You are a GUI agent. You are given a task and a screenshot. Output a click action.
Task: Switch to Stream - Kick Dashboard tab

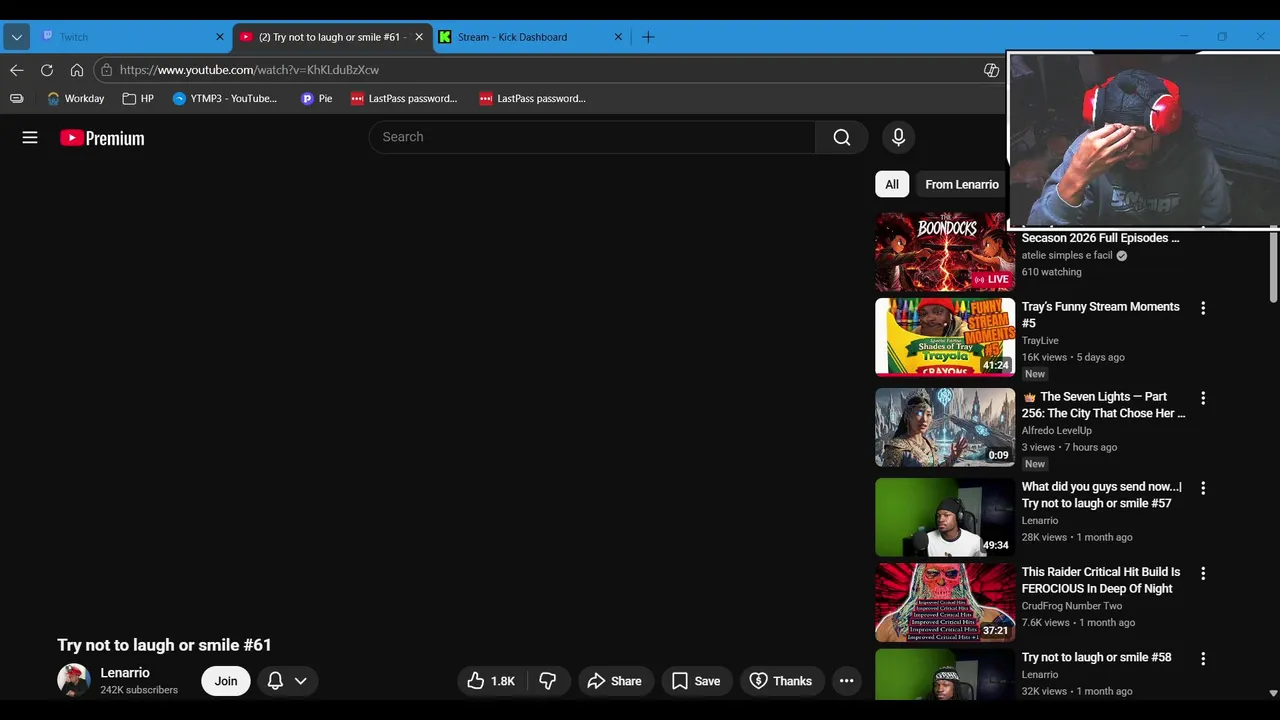(530, 37)
